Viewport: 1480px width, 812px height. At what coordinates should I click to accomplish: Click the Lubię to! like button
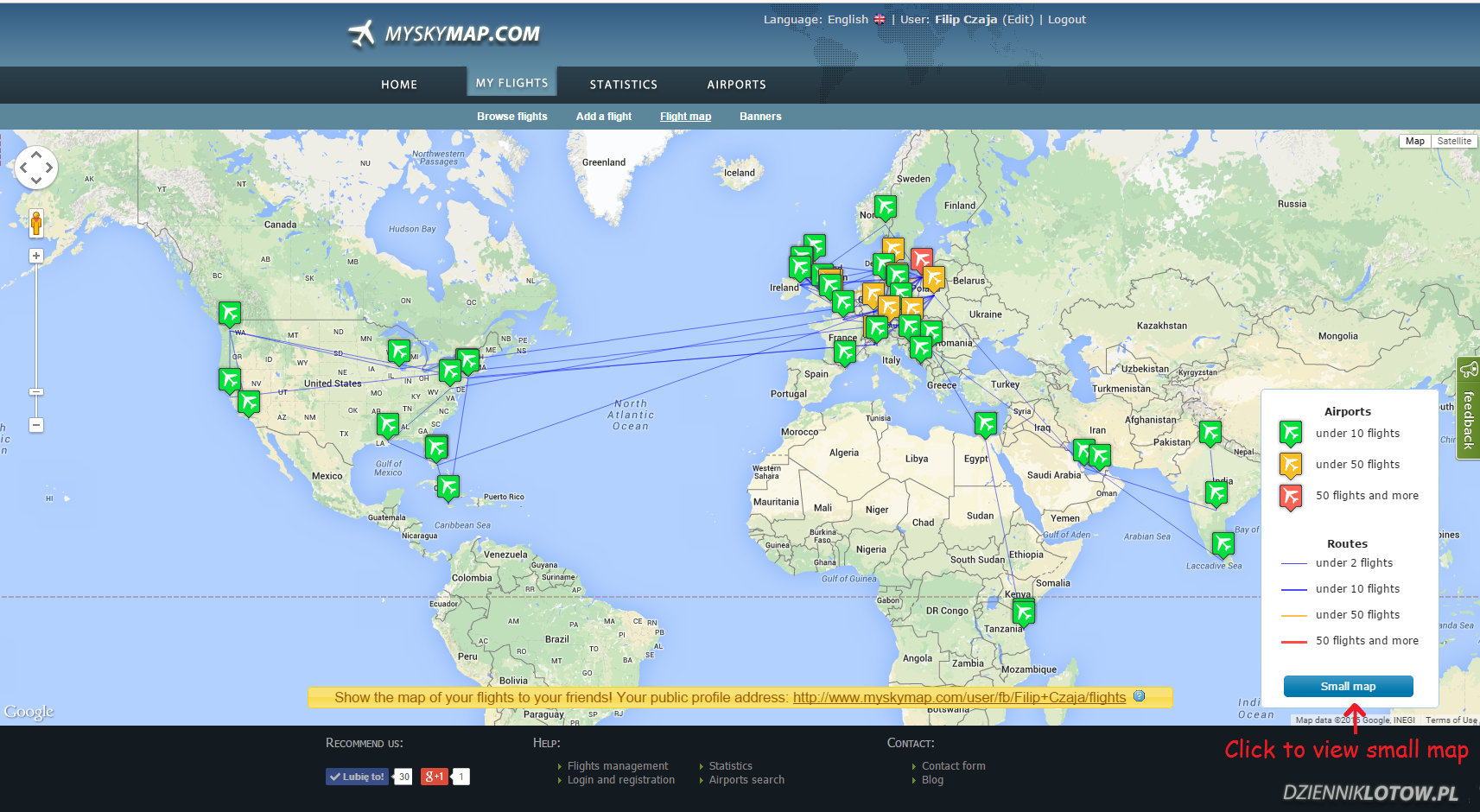(357, 777)
